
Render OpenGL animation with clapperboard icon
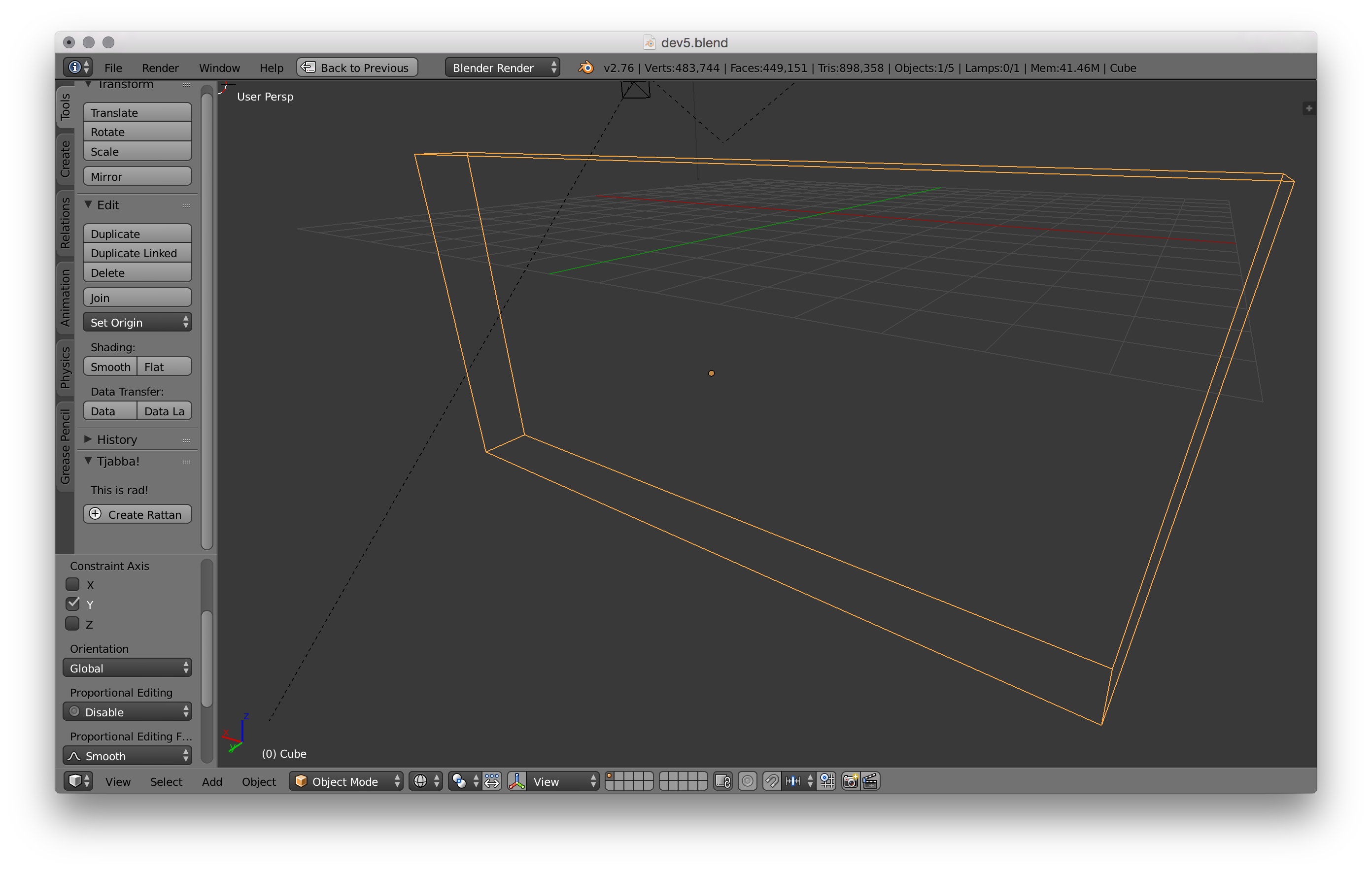(871, 781)
